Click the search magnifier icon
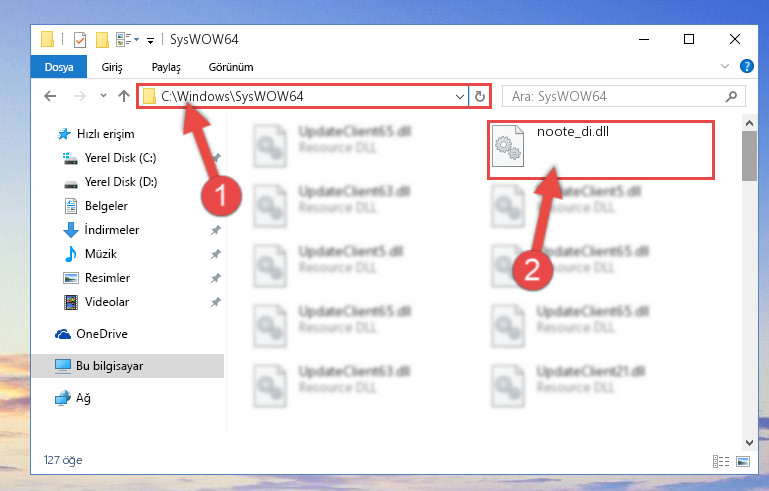 point(731,96)
